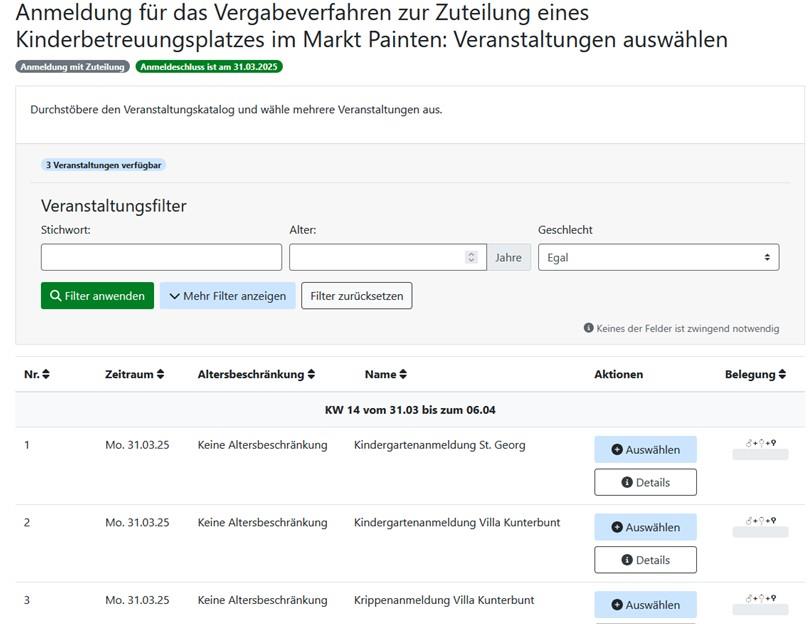The image size is (812, 624).
Task: Click Mo. 31.03.25 in row 1
Action: point(137,445)
